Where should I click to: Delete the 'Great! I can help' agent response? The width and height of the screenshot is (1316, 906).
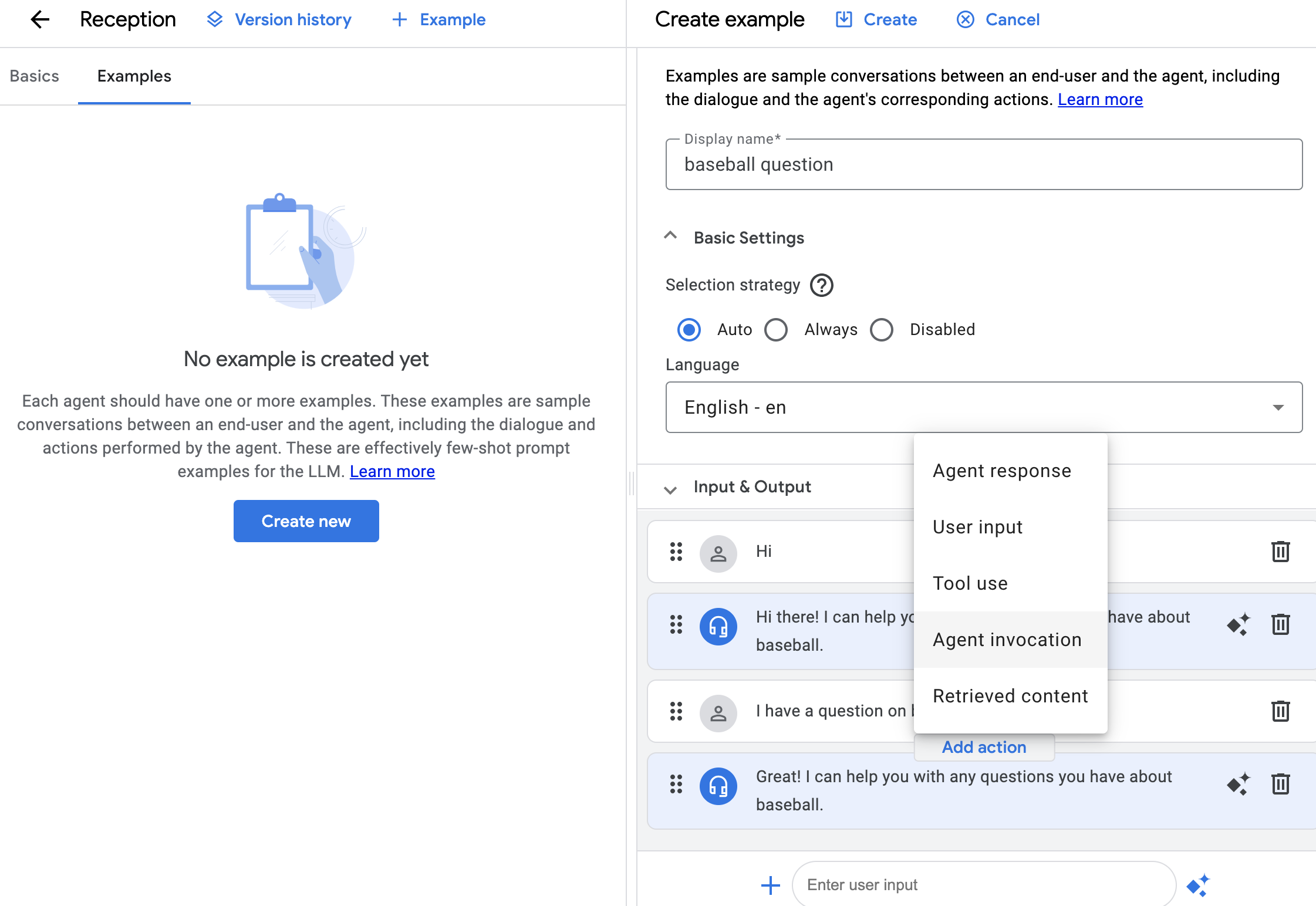(1280, 784)
